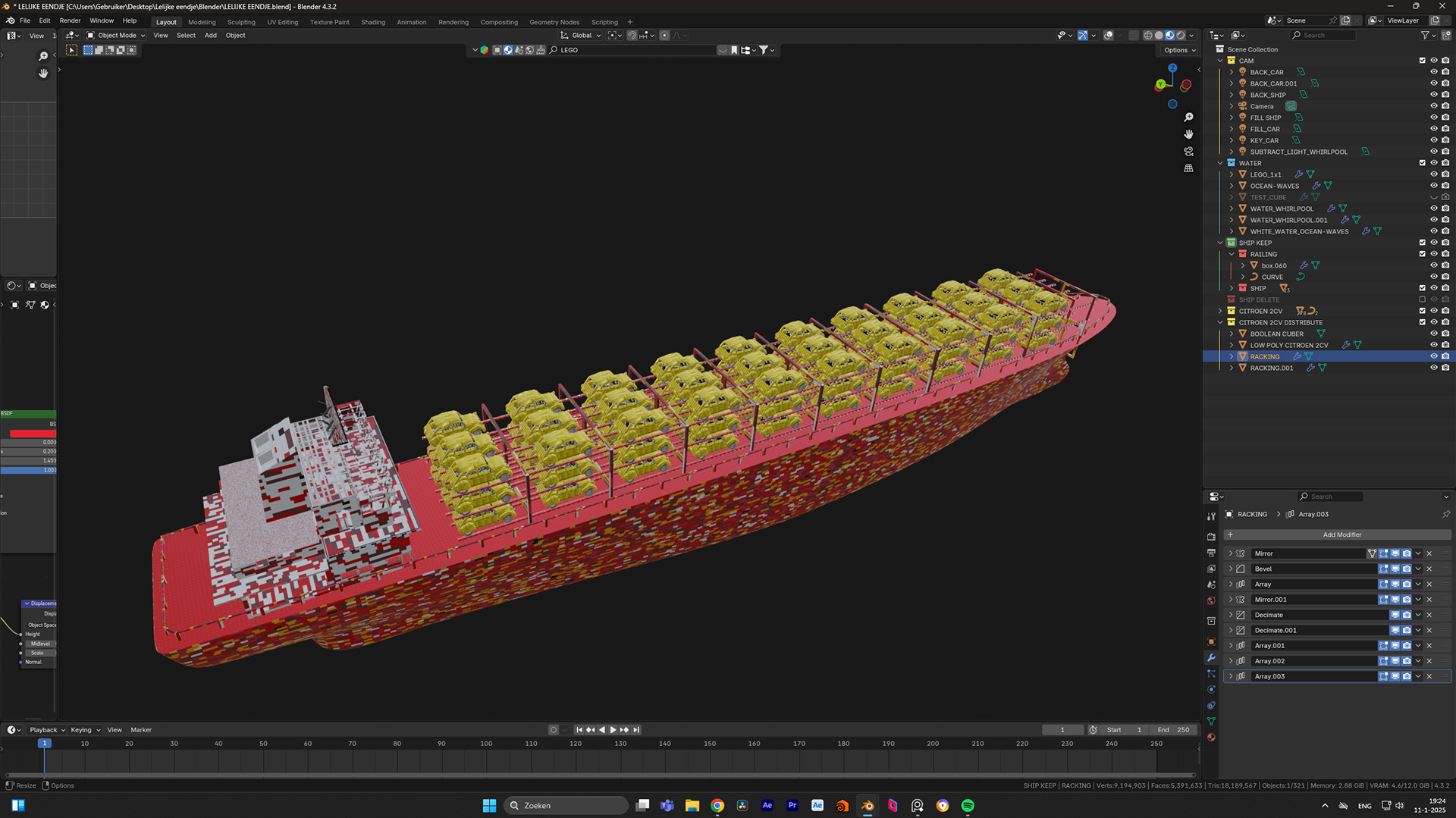Open the Keying popover in timeline
The image size is (1456, 818).
point(85,730)
